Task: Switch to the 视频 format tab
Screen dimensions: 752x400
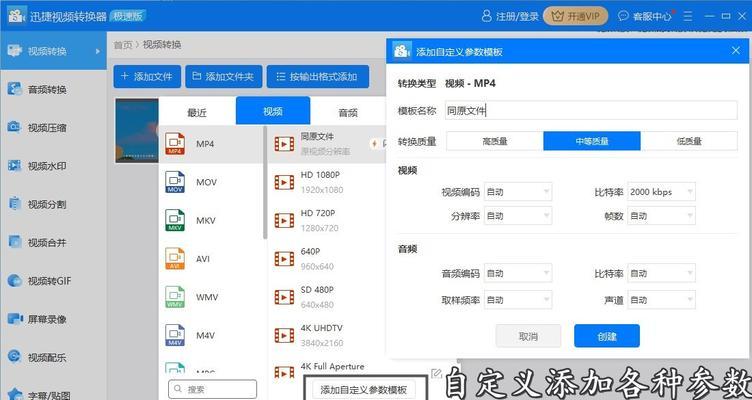Action: (273, 111)
